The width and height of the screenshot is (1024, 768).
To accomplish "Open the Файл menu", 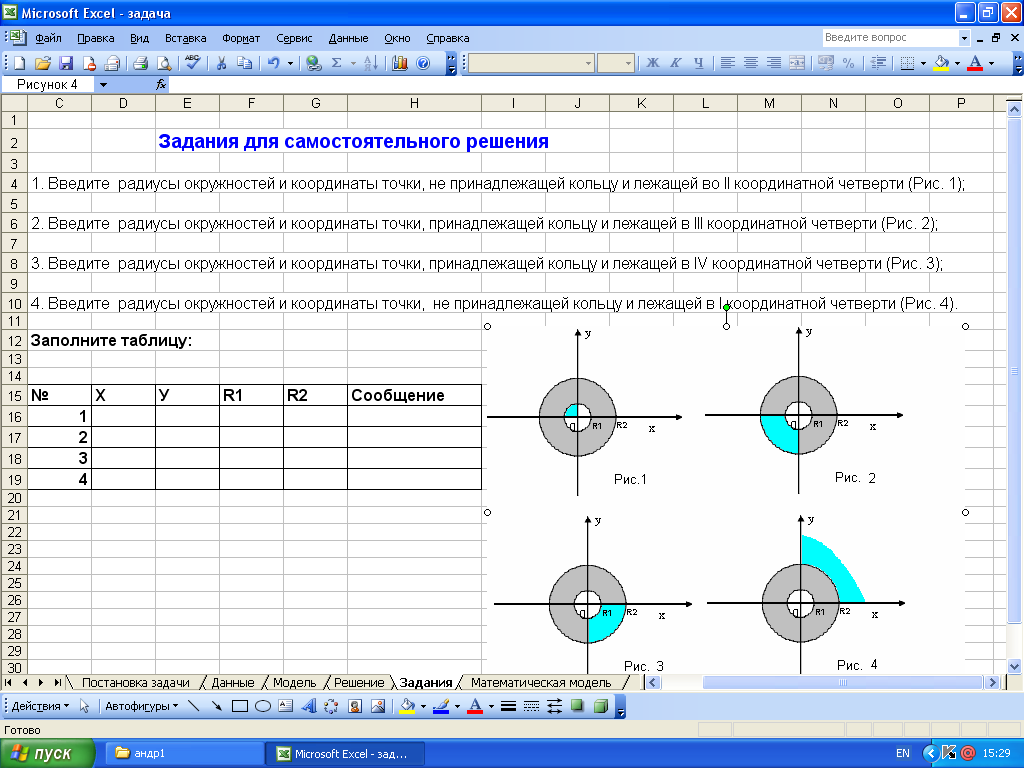I will [48, 38].
